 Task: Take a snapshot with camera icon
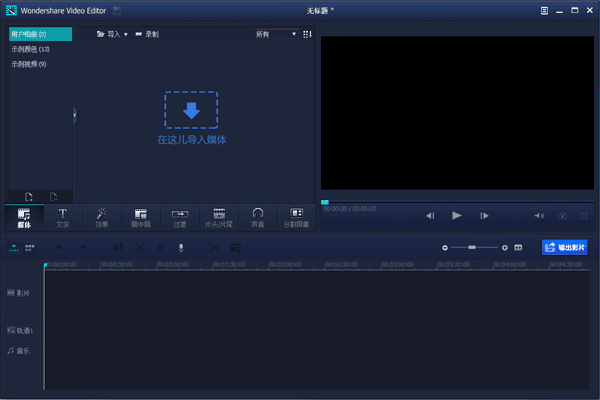coord(562,216)
